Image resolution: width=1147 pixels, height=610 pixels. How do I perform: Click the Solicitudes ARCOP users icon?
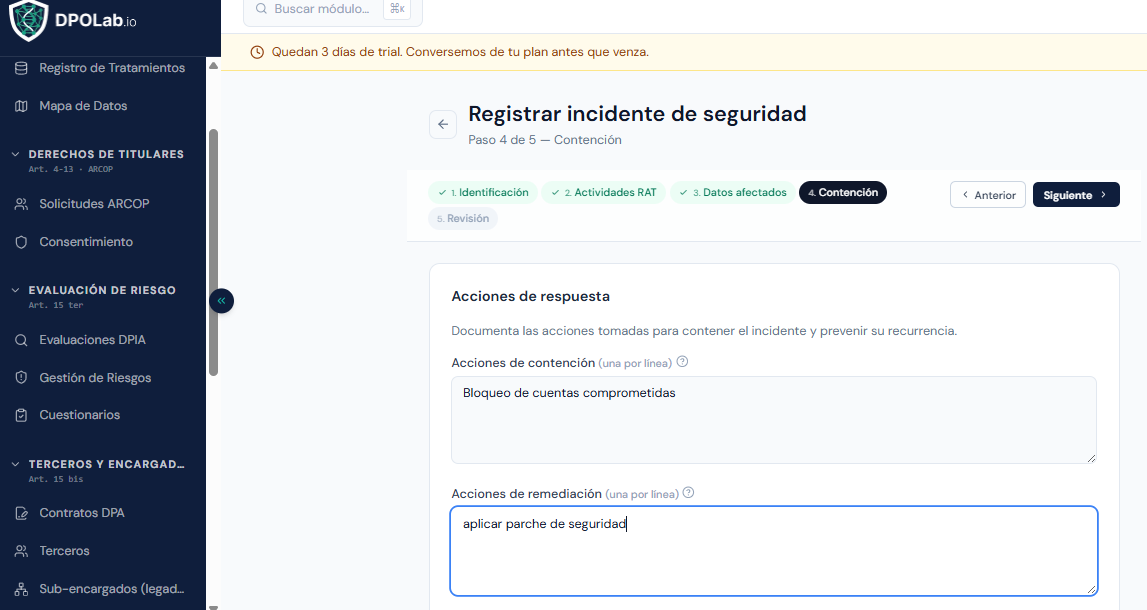[x=21, y=204]
